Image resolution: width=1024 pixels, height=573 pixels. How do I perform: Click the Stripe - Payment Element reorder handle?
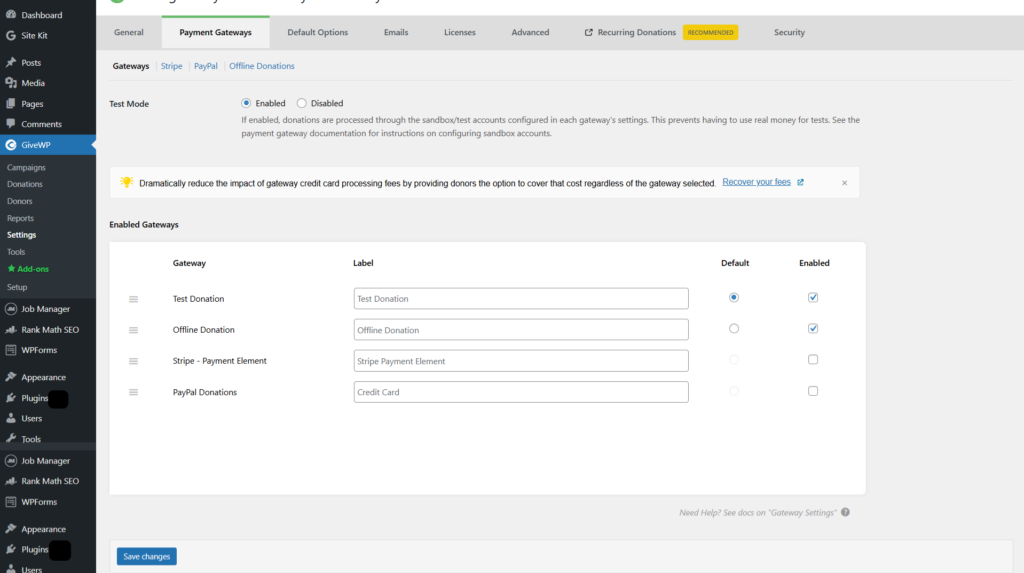[x=133, y=361]
